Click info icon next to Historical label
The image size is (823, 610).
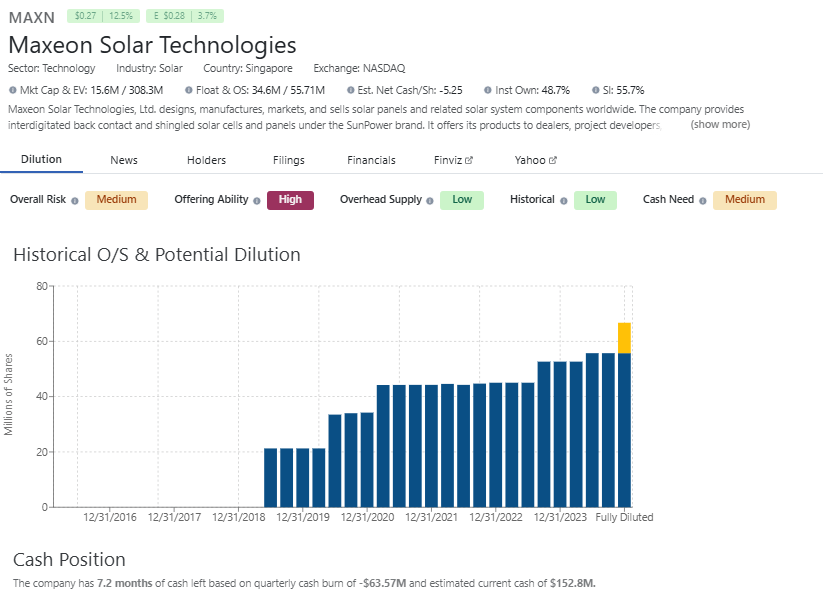point(564,200)
